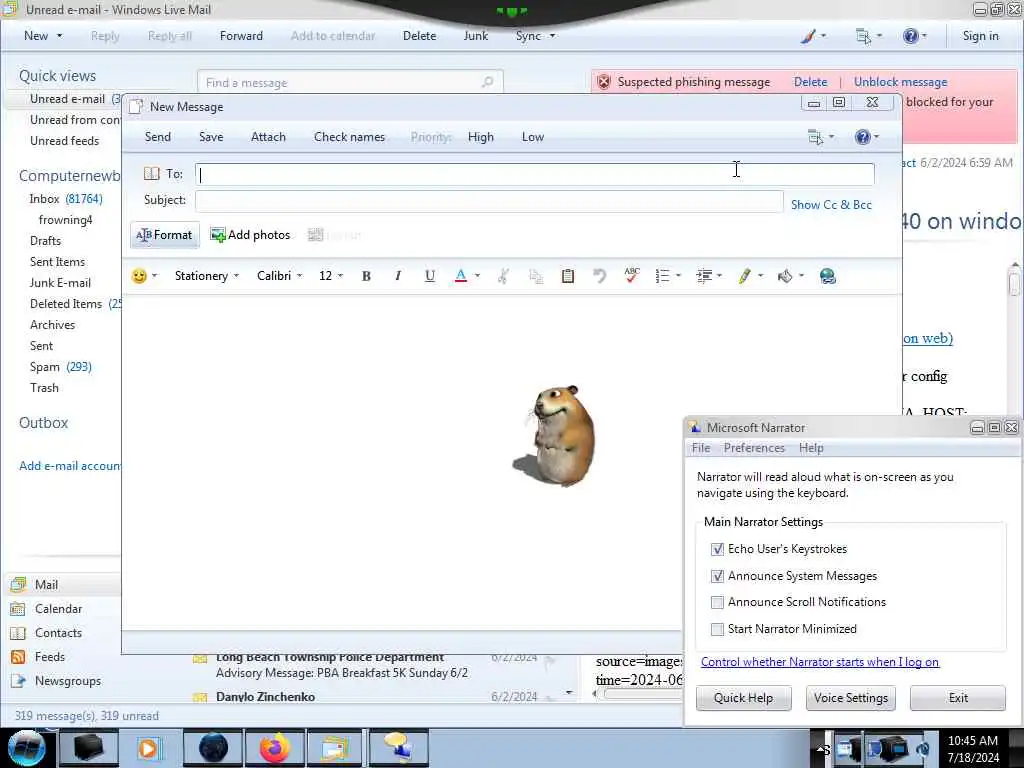Image resolution: width=1024 pixels, height=768 pixels.
Task: Click Add photos in New Message
Action: coord(250,235)
